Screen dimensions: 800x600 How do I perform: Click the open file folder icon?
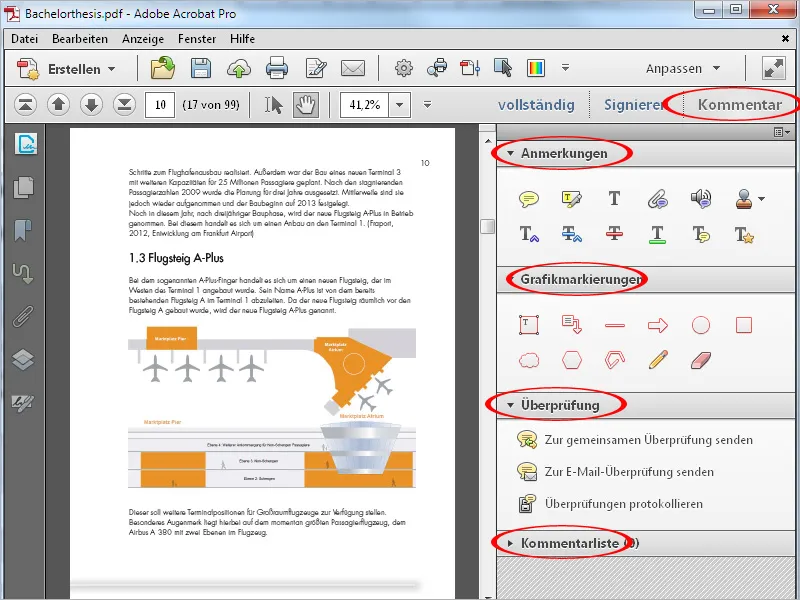click(x=163, y=68)
